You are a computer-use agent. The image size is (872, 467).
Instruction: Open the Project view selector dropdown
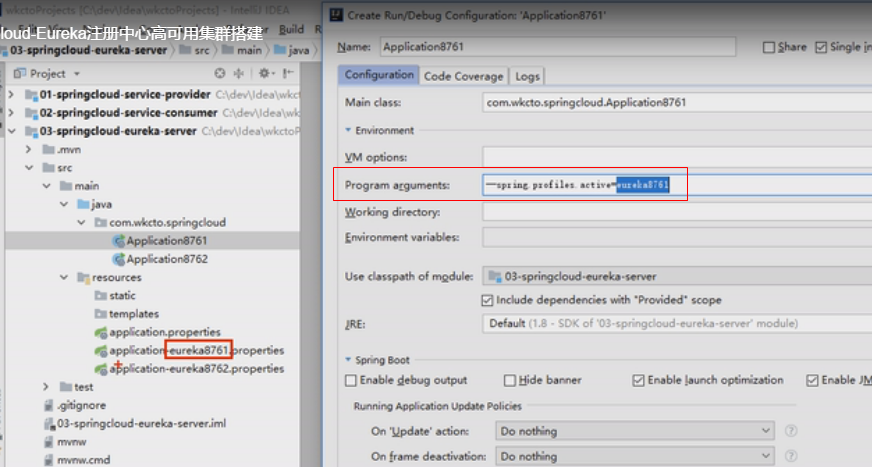tap(77, 73)
